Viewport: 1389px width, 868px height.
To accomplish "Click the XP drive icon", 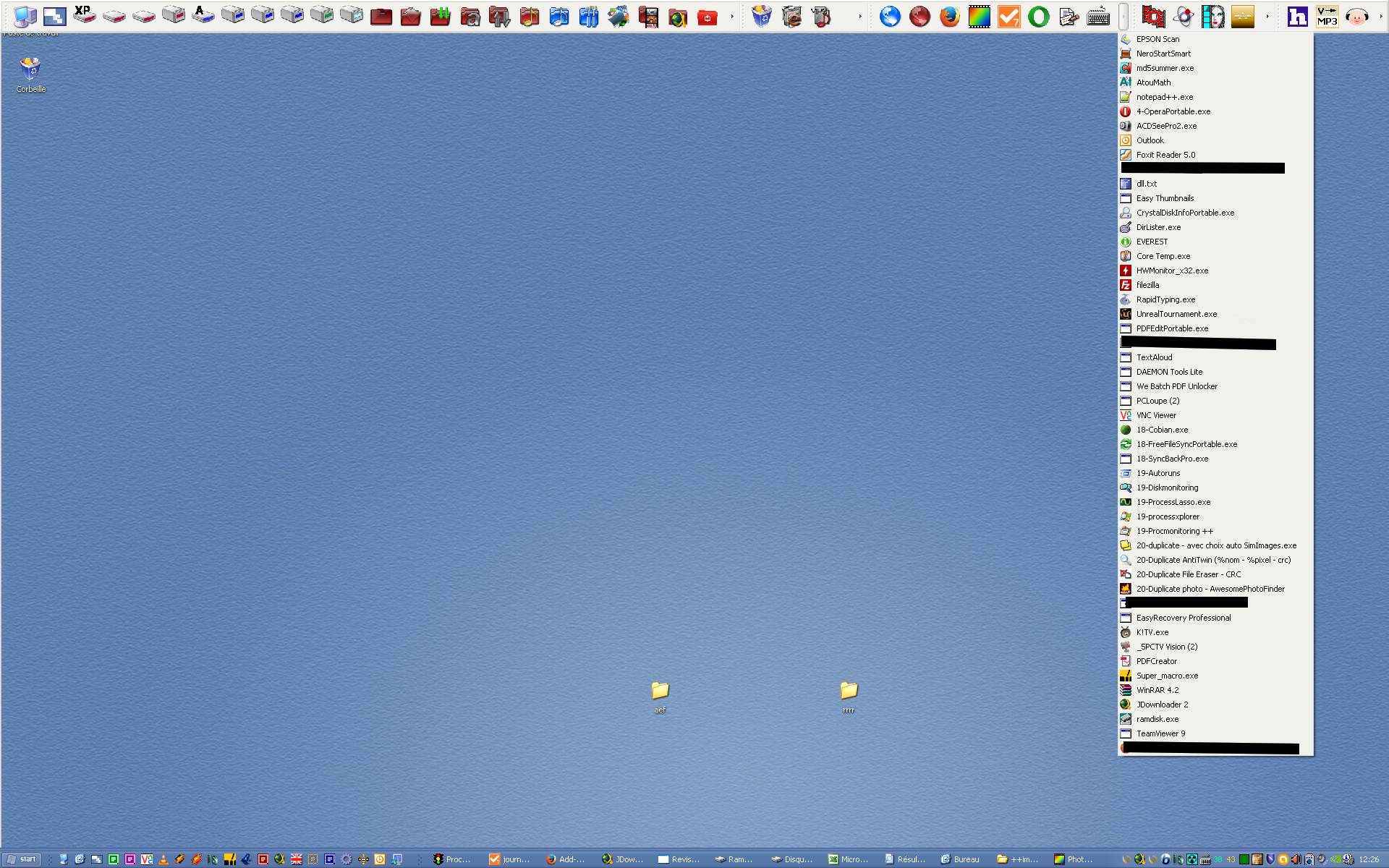I will [x=85, y=15].
